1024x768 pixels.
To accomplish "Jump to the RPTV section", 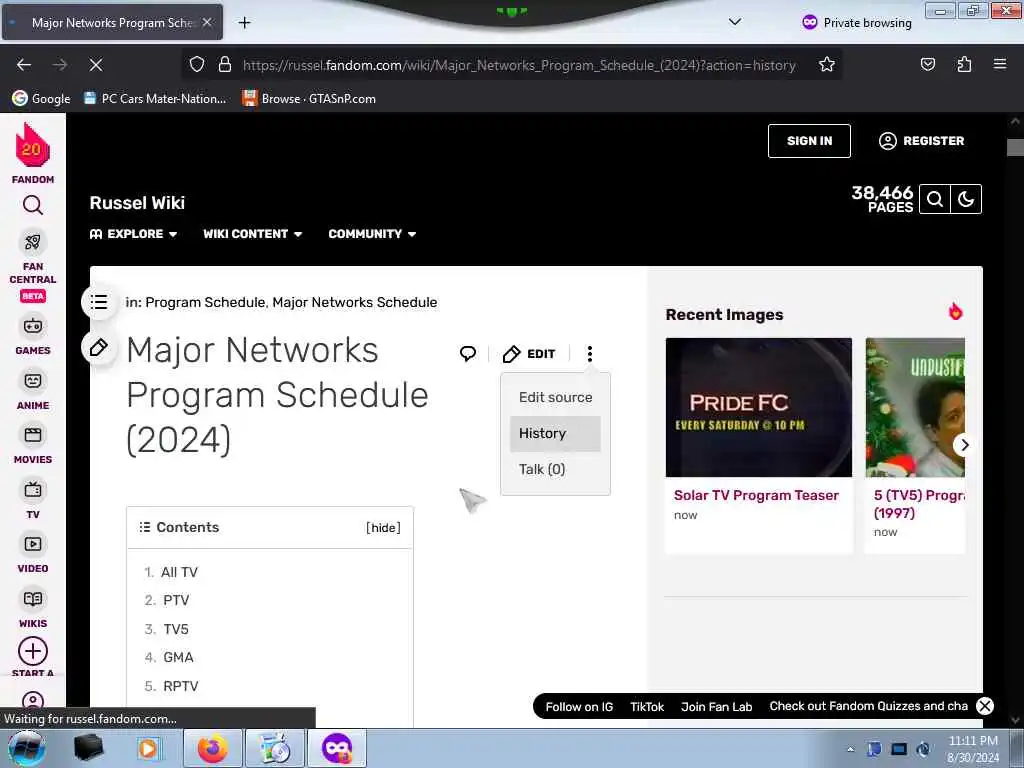I will point(181,686).
